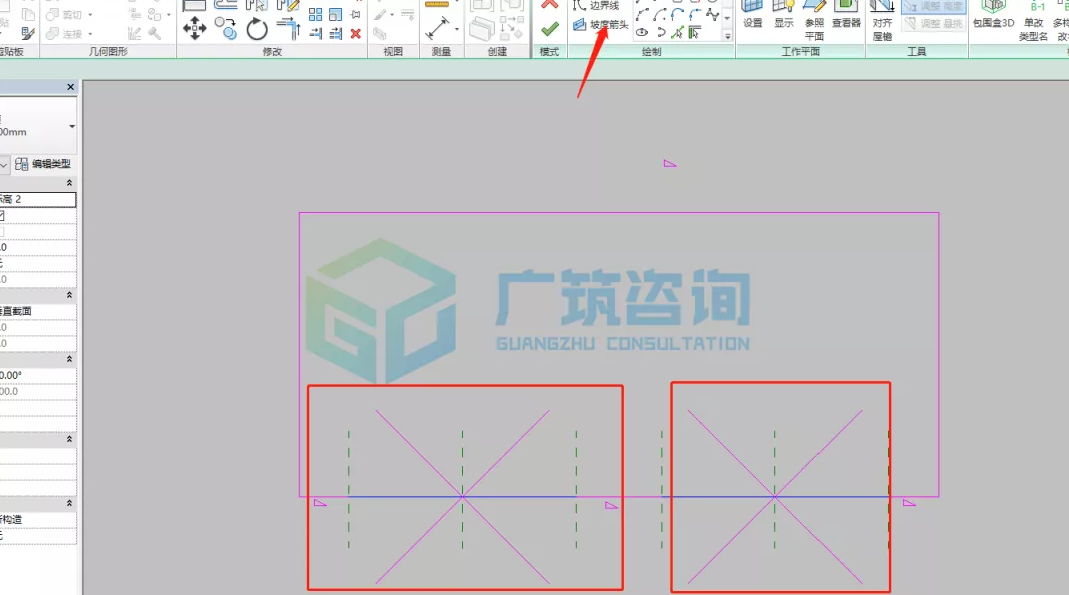Viewport: 1069px width, 595px height.
Task: Collapse the properties section containing 标高 2
Action: pos(69,183)
